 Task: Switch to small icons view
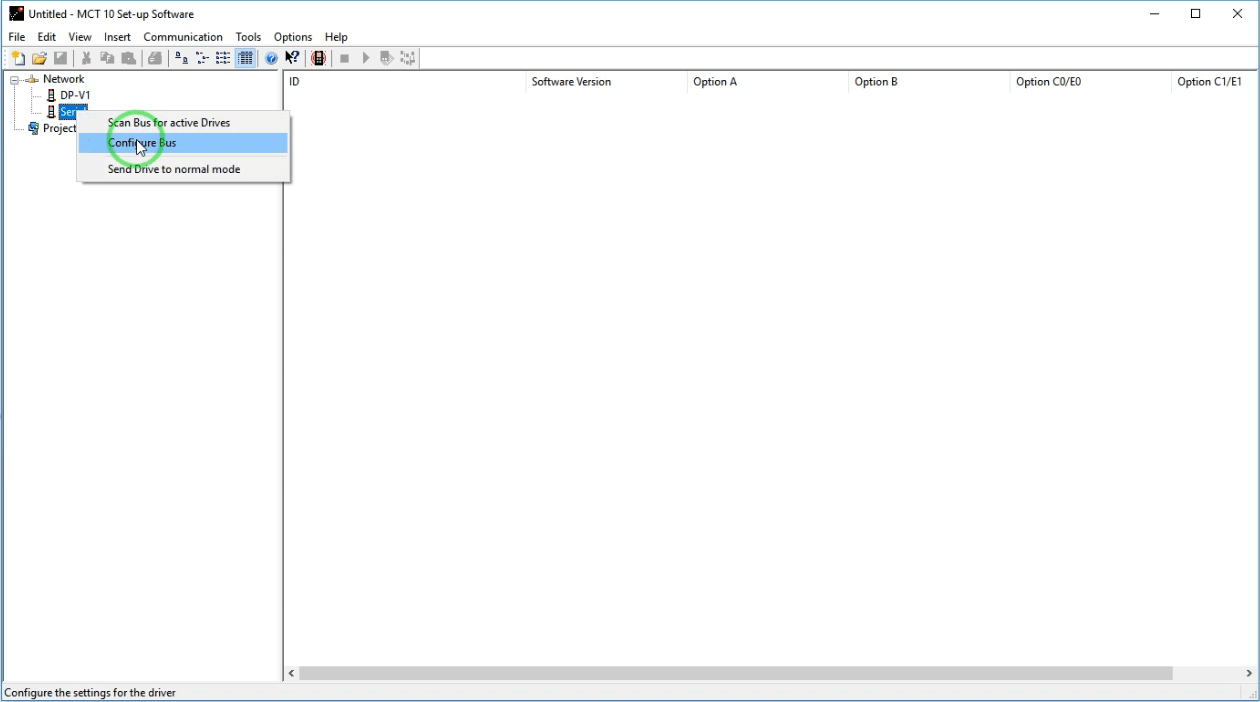tap(203, 59)
